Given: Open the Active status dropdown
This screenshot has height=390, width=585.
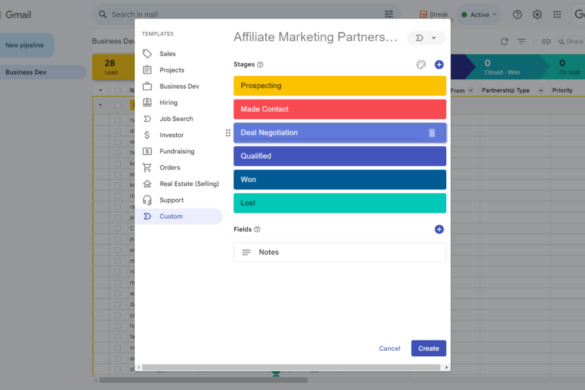Looking at the screenshot, I should click(479, 15).
